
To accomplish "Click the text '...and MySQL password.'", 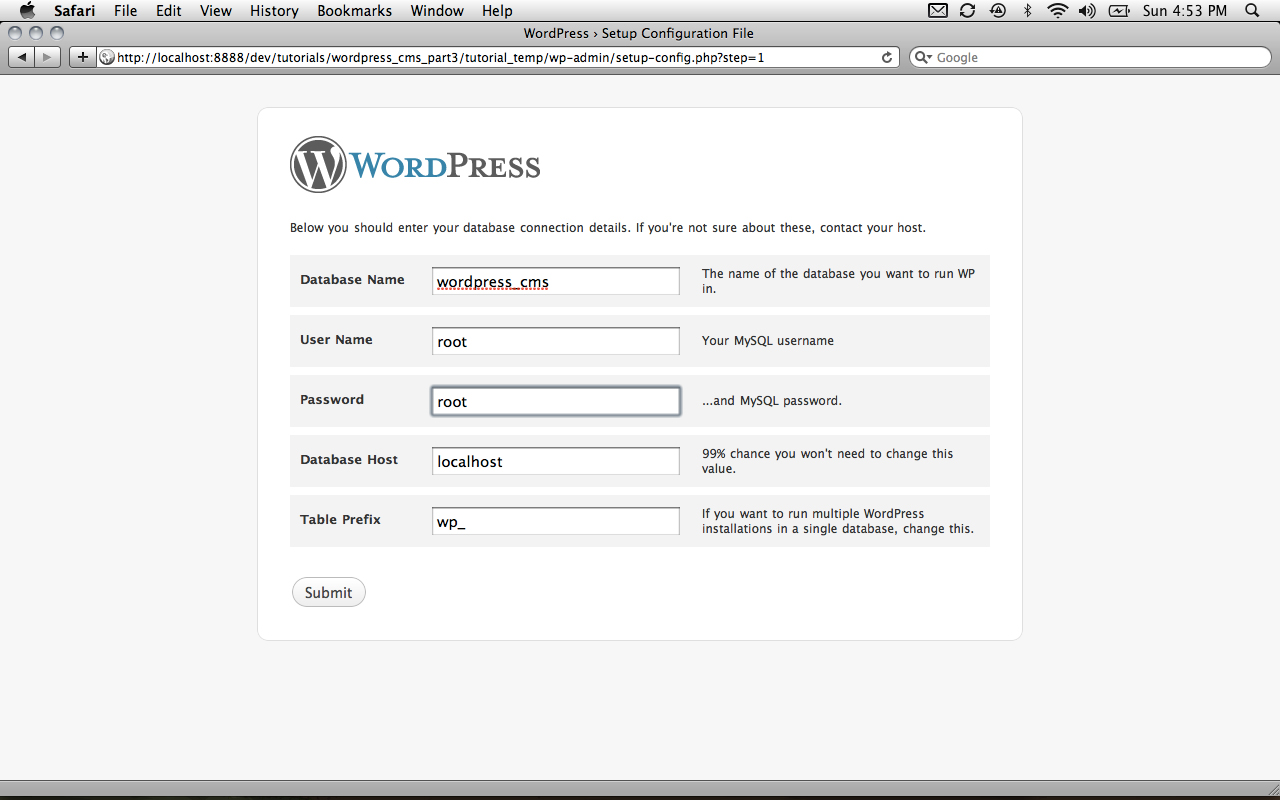I will coord(772,401).
